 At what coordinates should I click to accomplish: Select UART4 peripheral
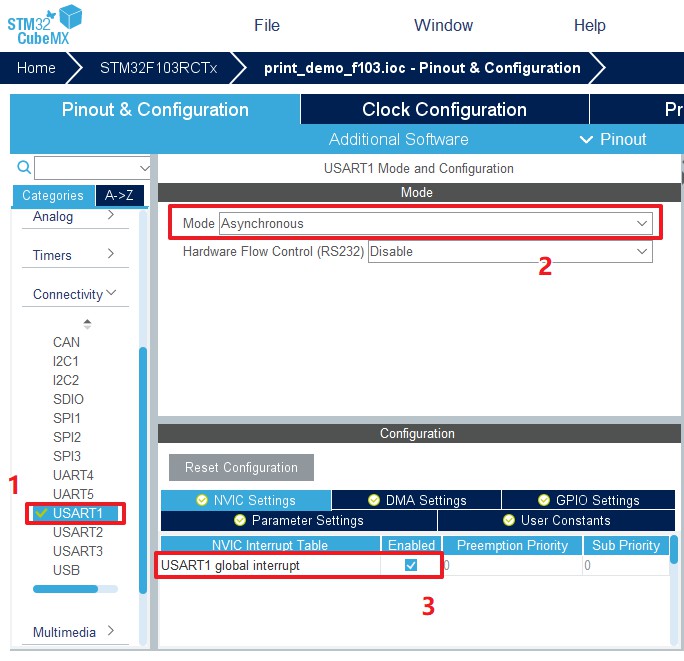(x=73, y=475)
